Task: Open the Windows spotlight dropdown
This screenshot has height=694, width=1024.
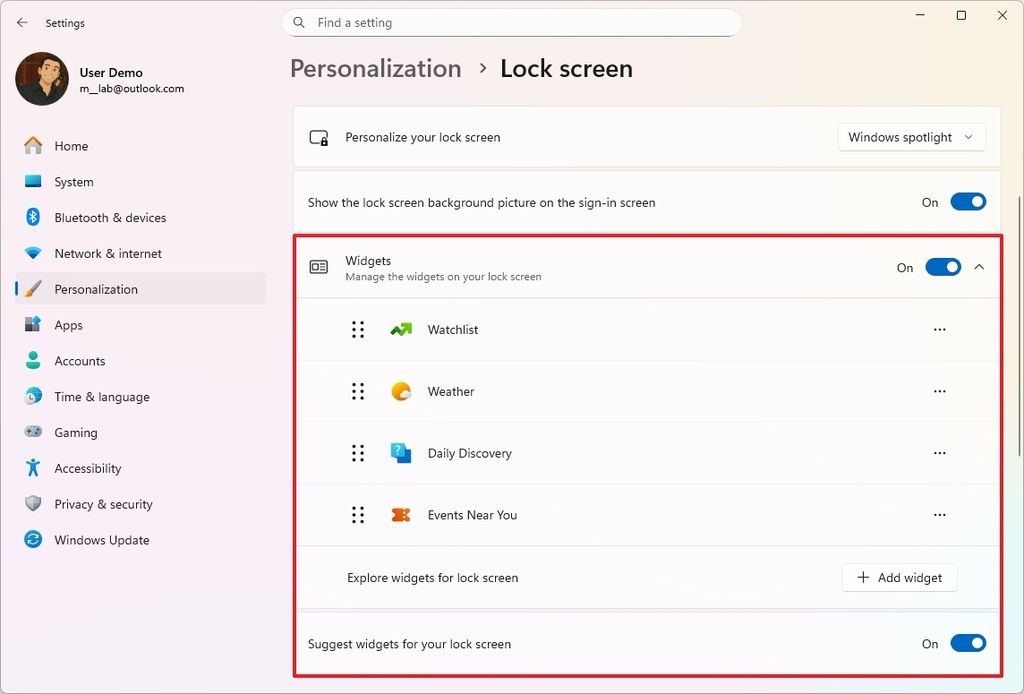Action: coord(910,137)
